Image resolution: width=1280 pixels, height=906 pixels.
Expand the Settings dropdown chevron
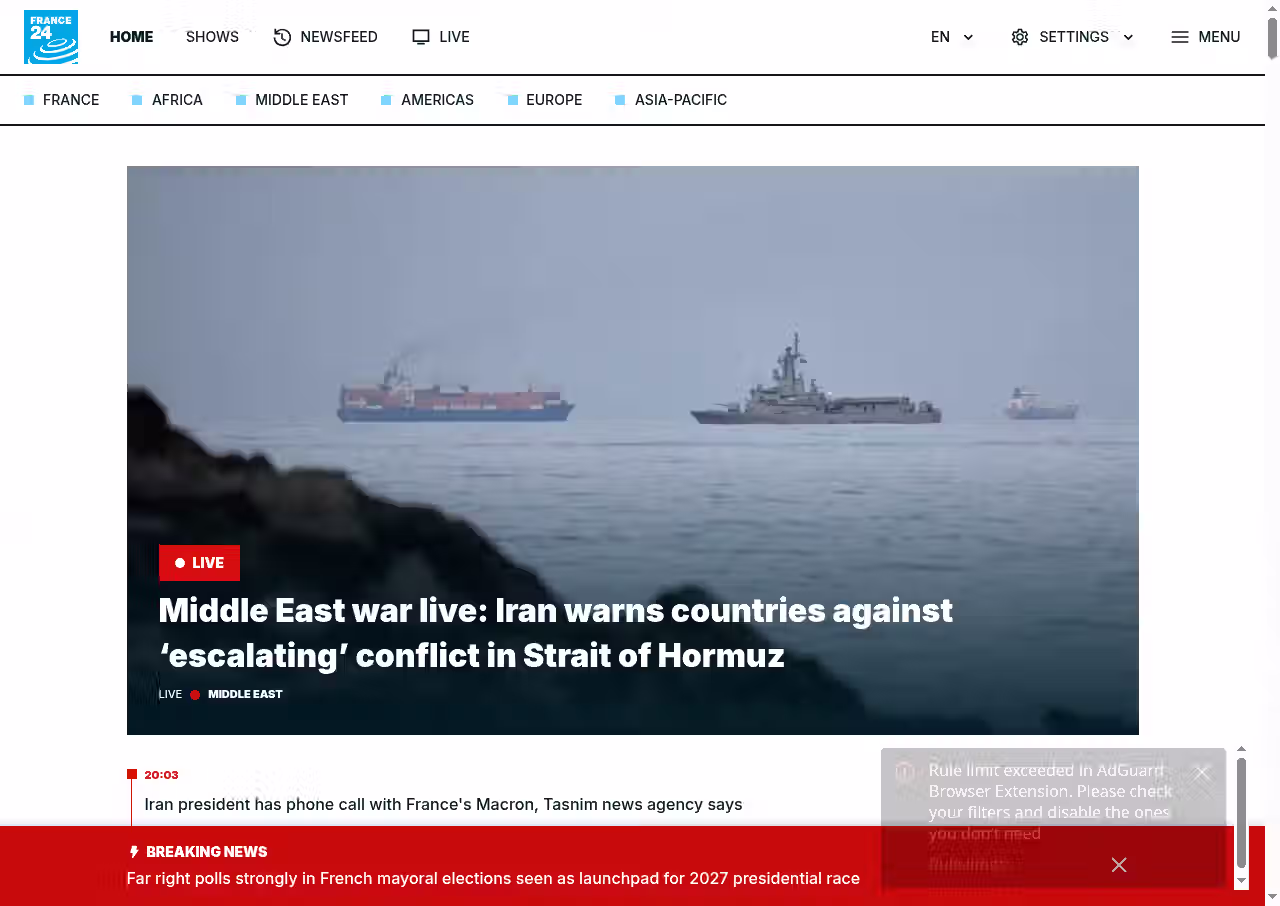tap(1128, 37)
